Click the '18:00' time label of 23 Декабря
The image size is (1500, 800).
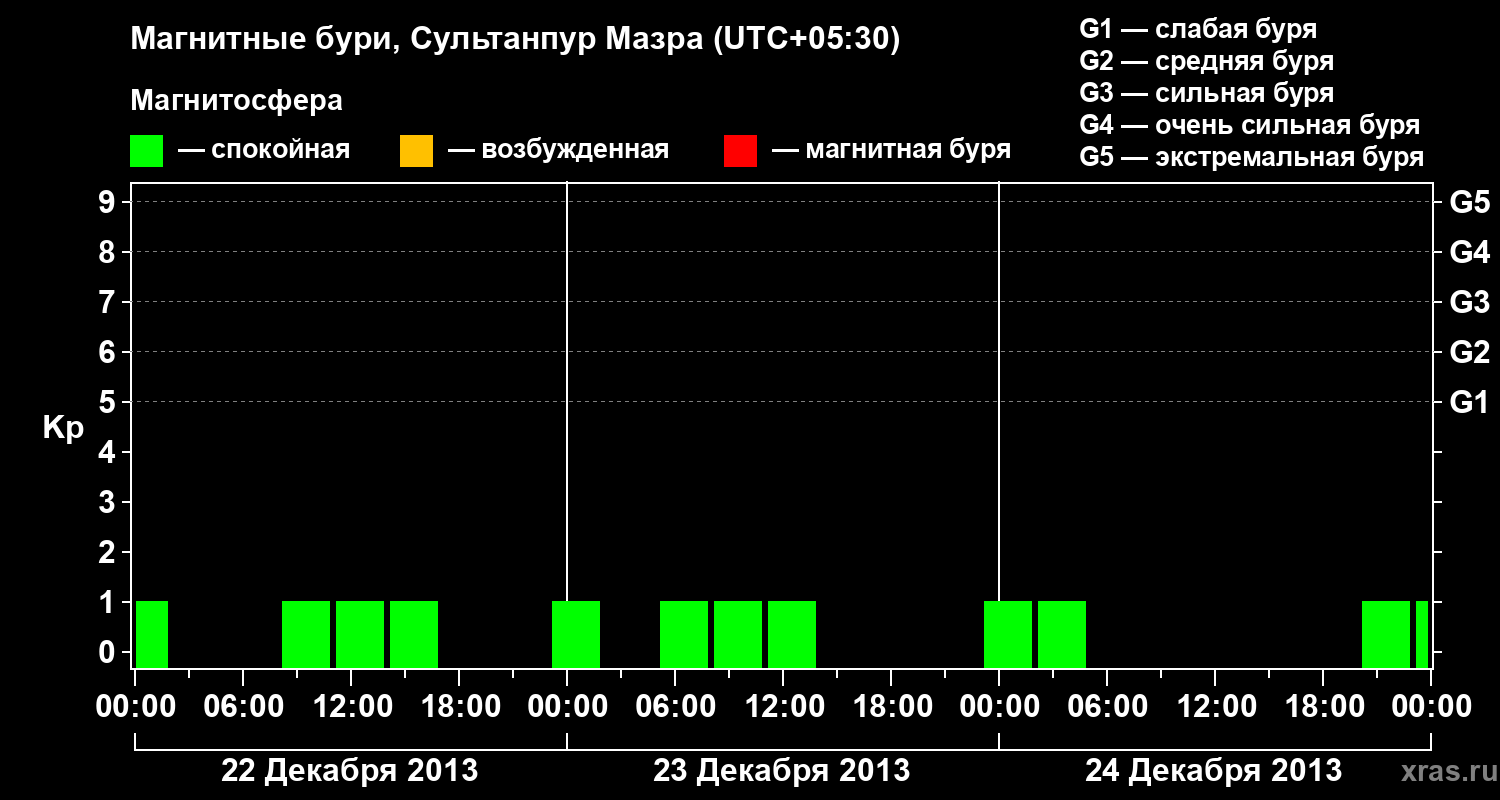click(891, 707)
